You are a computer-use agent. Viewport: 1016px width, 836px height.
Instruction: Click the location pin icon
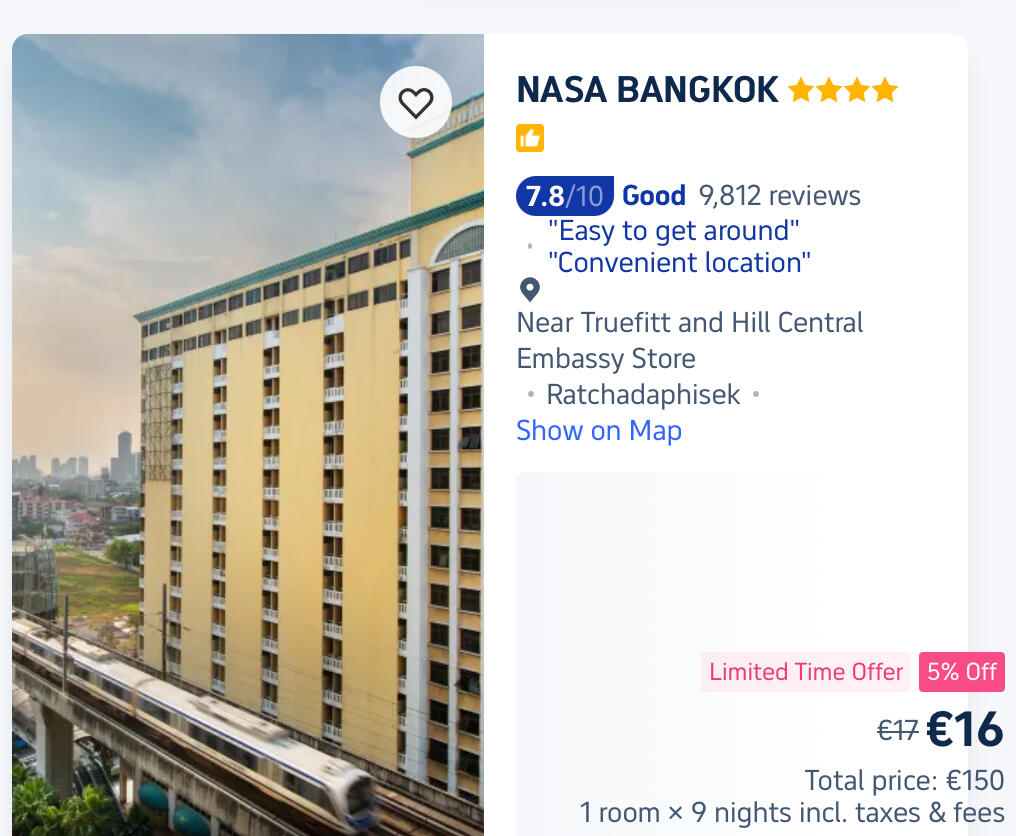pos(530,290)
